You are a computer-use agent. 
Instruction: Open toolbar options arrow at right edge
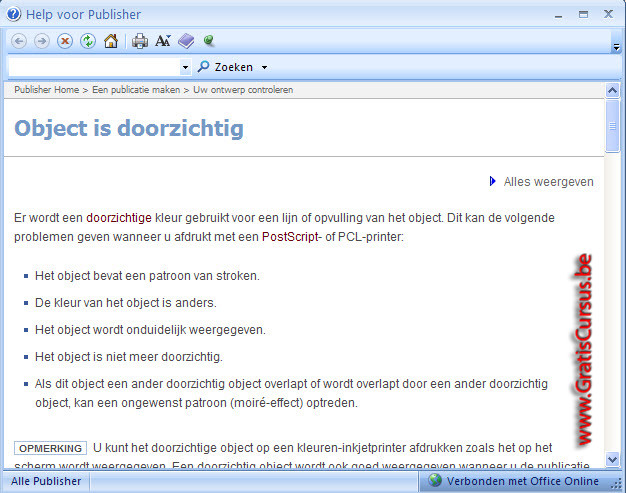click(x=616, y=48)
